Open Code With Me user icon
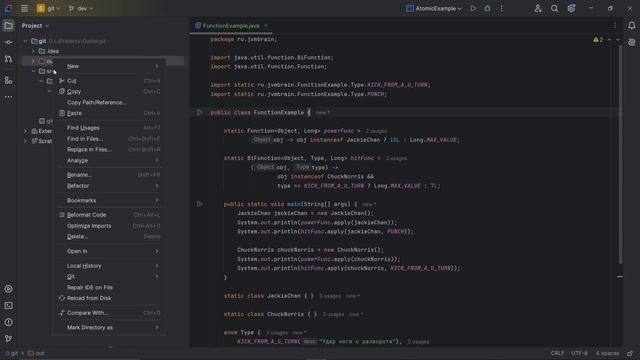Image resolution: width=640 pixels, height=360 pixels. pos(538,8)
